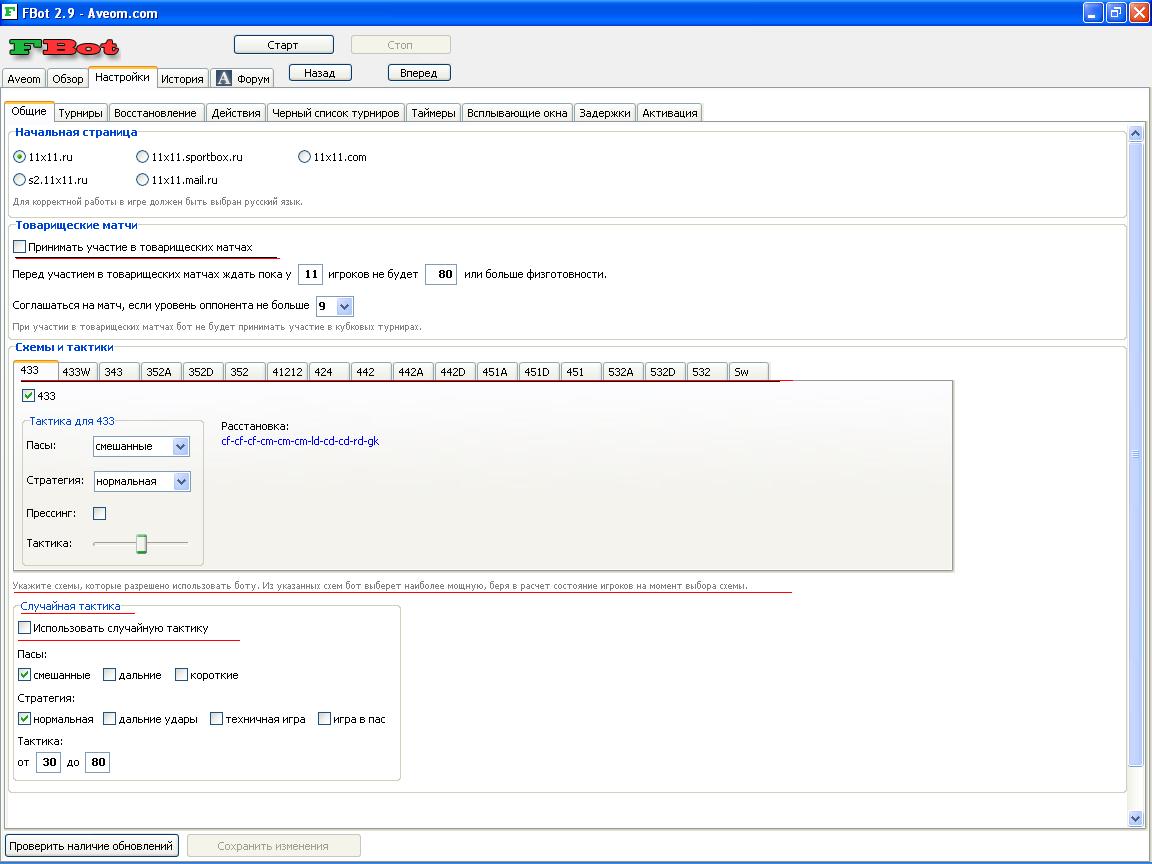Toggle the Прессинг checkbox
This screenshot has height=864, width=1152.
(x=99, y=514)
